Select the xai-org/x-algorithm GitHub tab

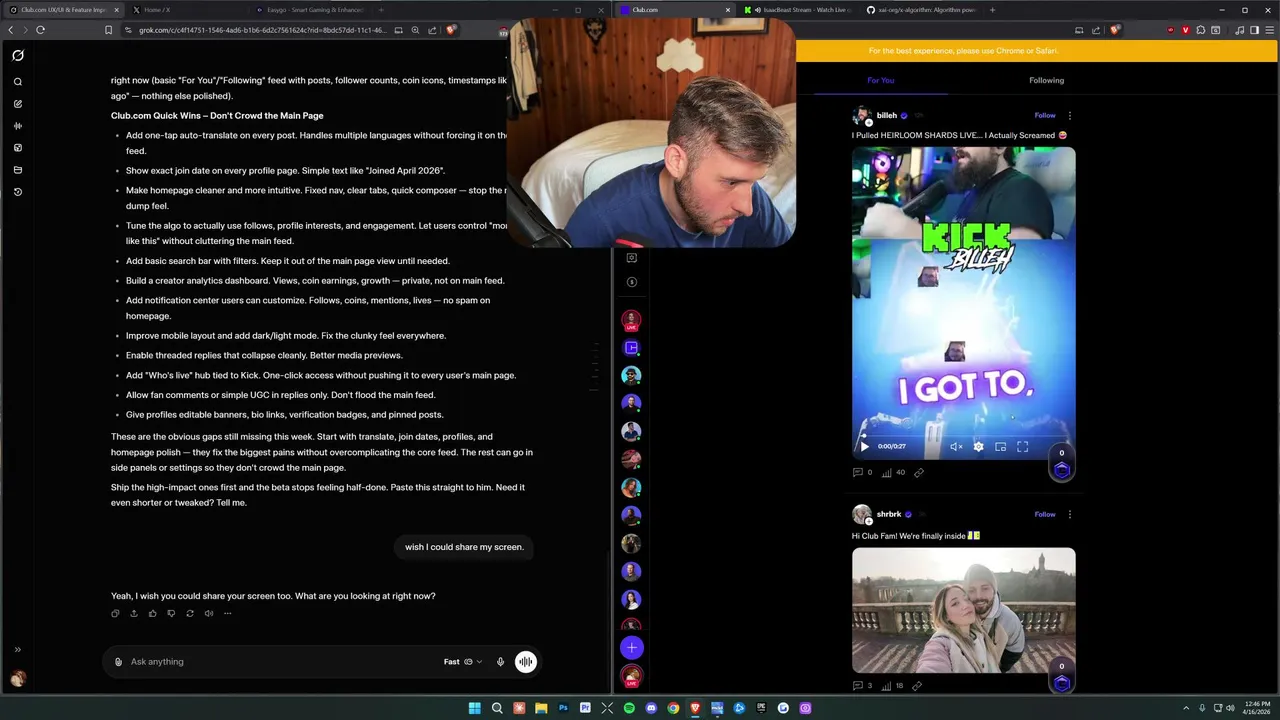(920, 10)
